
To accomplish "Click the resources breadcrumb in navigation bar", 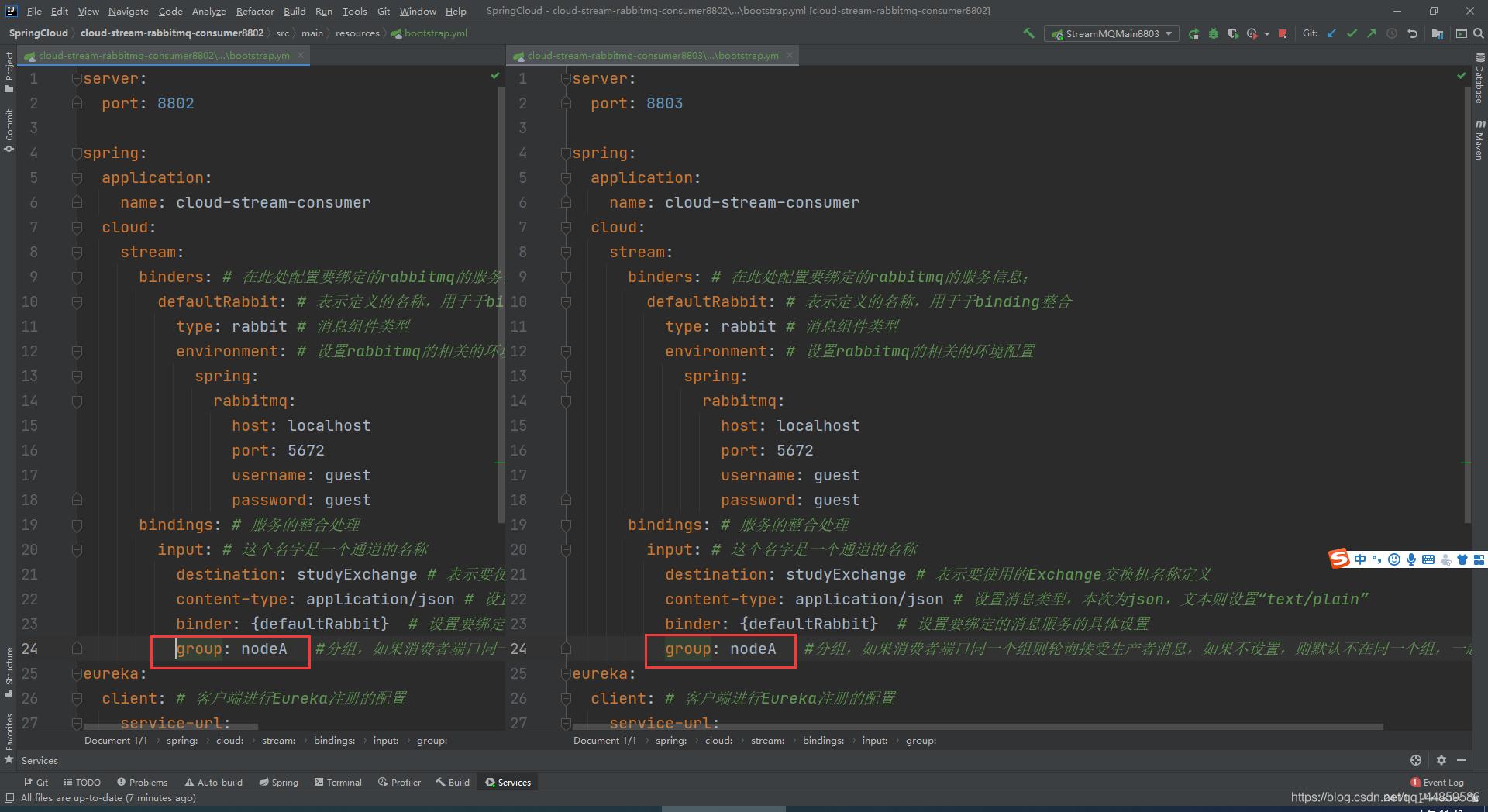I will (x=357, y=33).
